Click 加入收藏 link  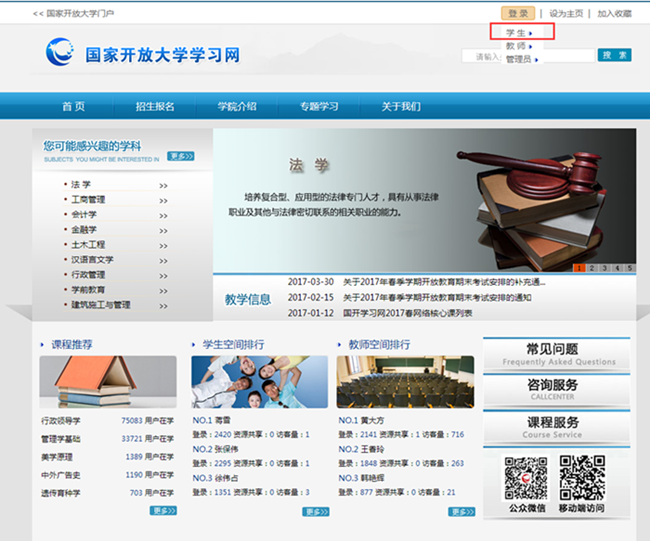point(614,14)
